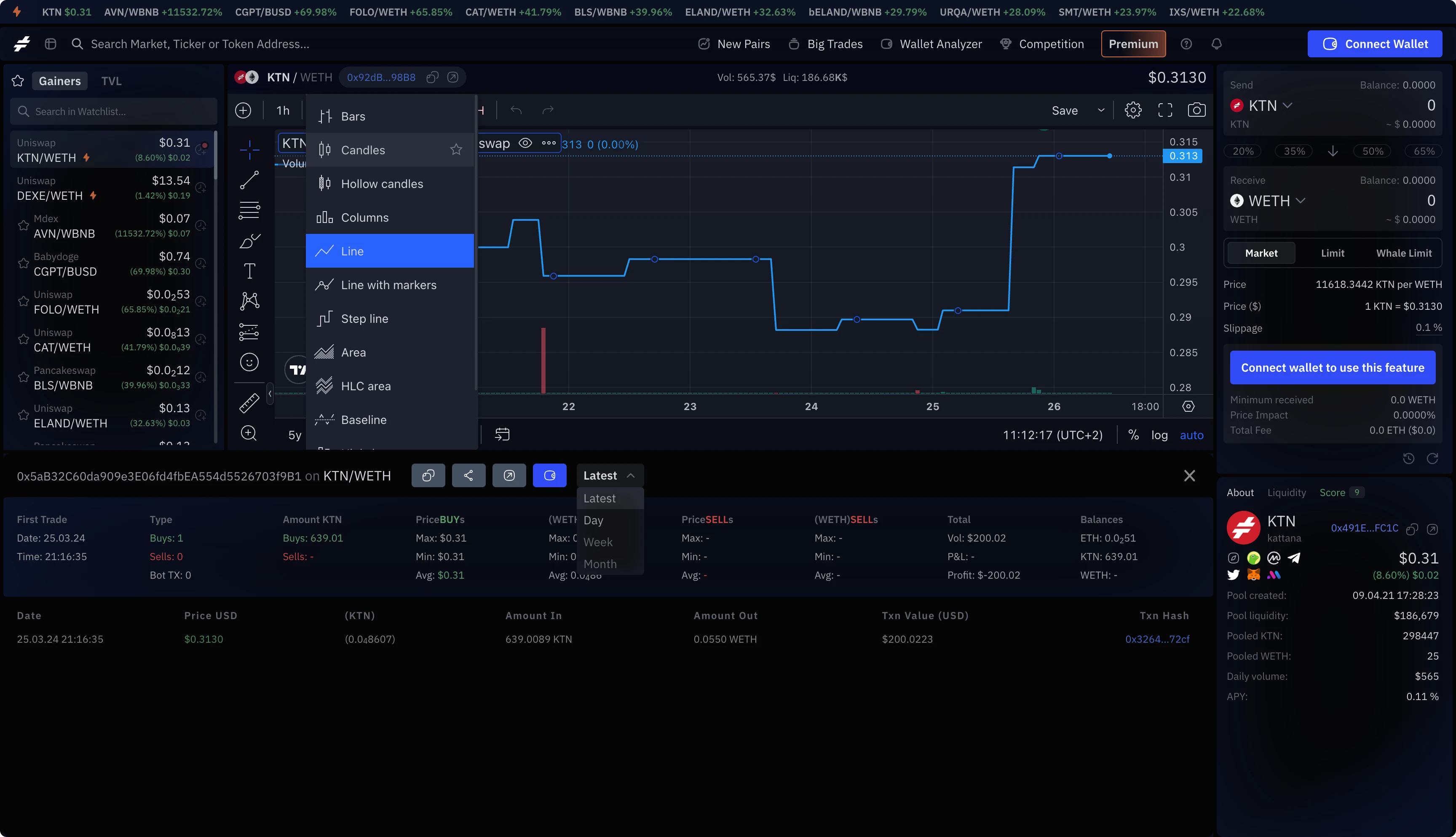Star the AVN/WBNB pair

(23, 226)
